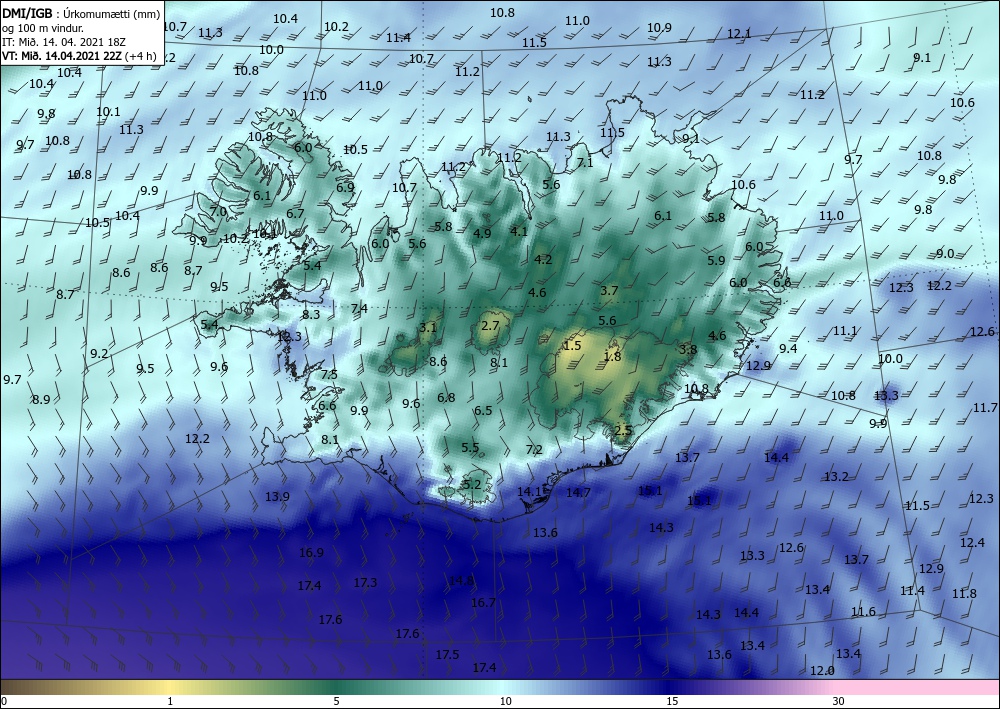
Task: Click the '6.5' value on the map
Action: 483,411
